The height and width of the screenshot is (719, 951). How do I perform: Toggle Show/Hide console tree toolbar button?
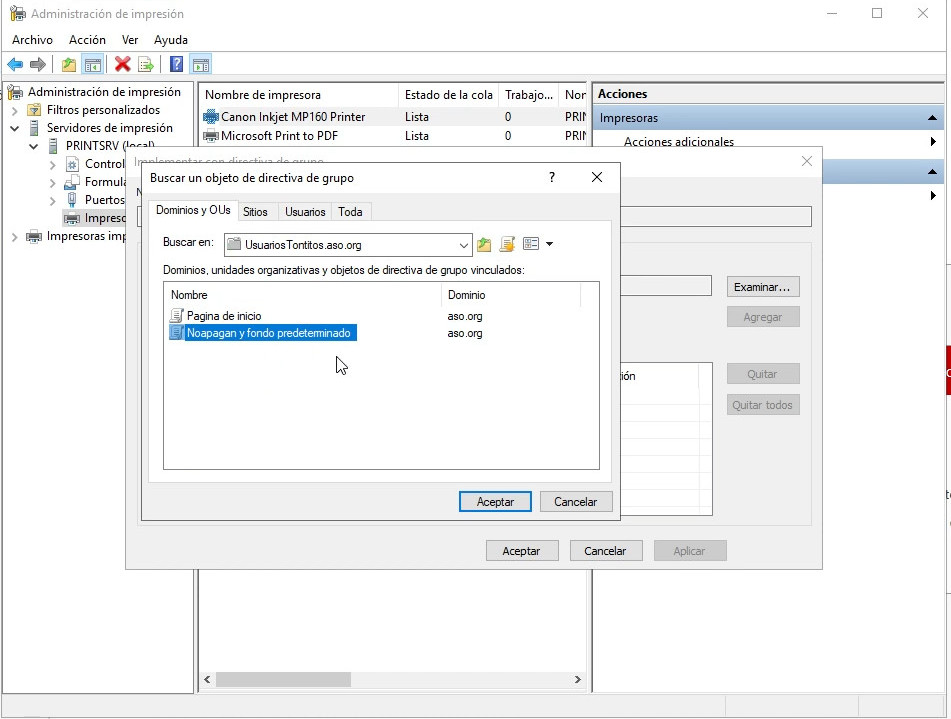93,65
